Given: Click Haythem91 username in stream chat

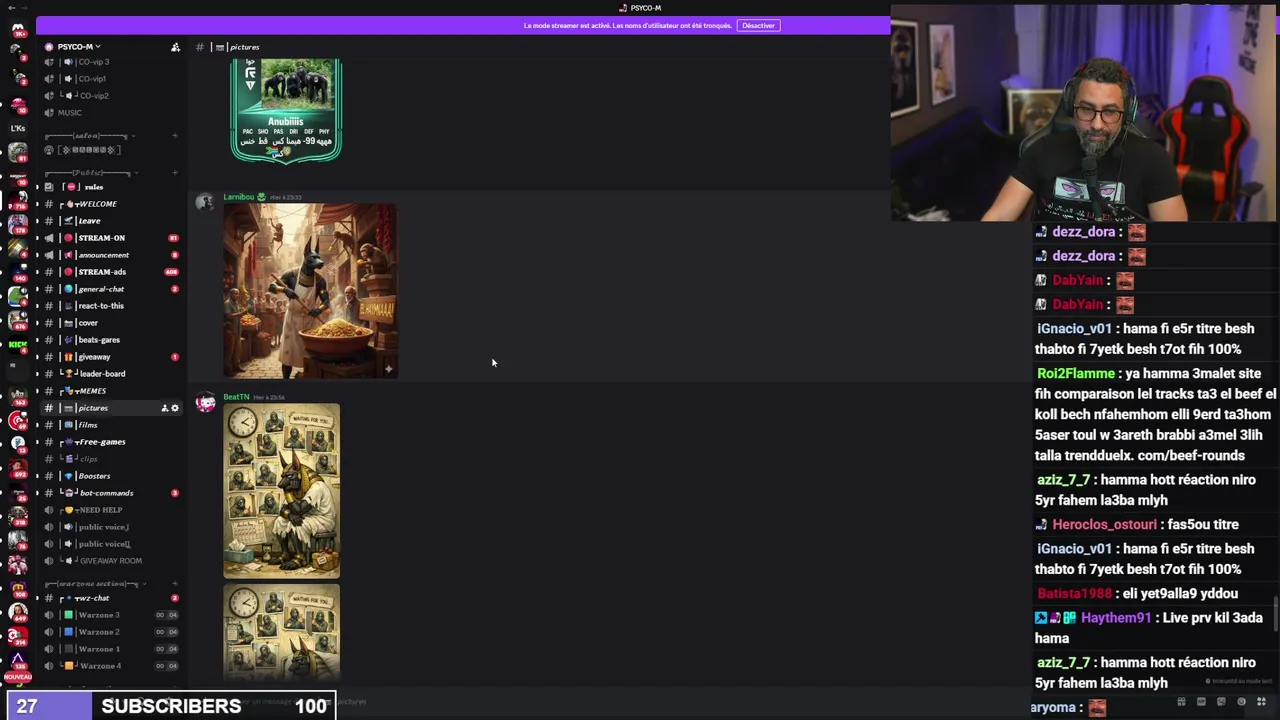Looking at the screenshot, I should pyautogui.click(x=1115, y=618).
